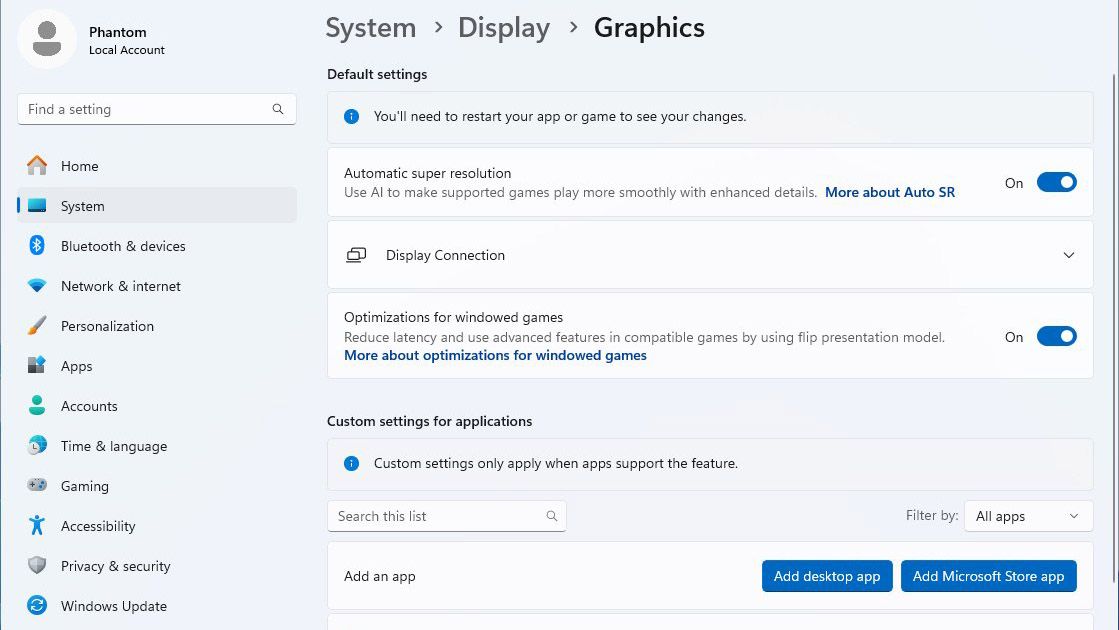The image size is (1119, 630).
Task: Expand the Display Connection section
Action: tap(1069, 255)
